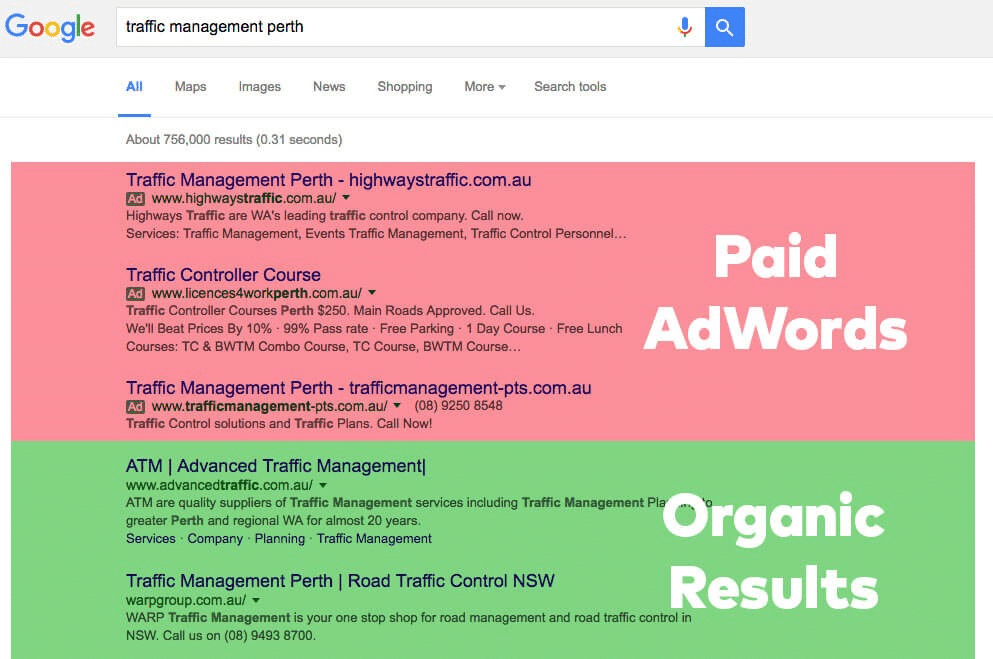Open the Company sitelink
This screenshot has width=993, height=659.
(x=215, y=539)
